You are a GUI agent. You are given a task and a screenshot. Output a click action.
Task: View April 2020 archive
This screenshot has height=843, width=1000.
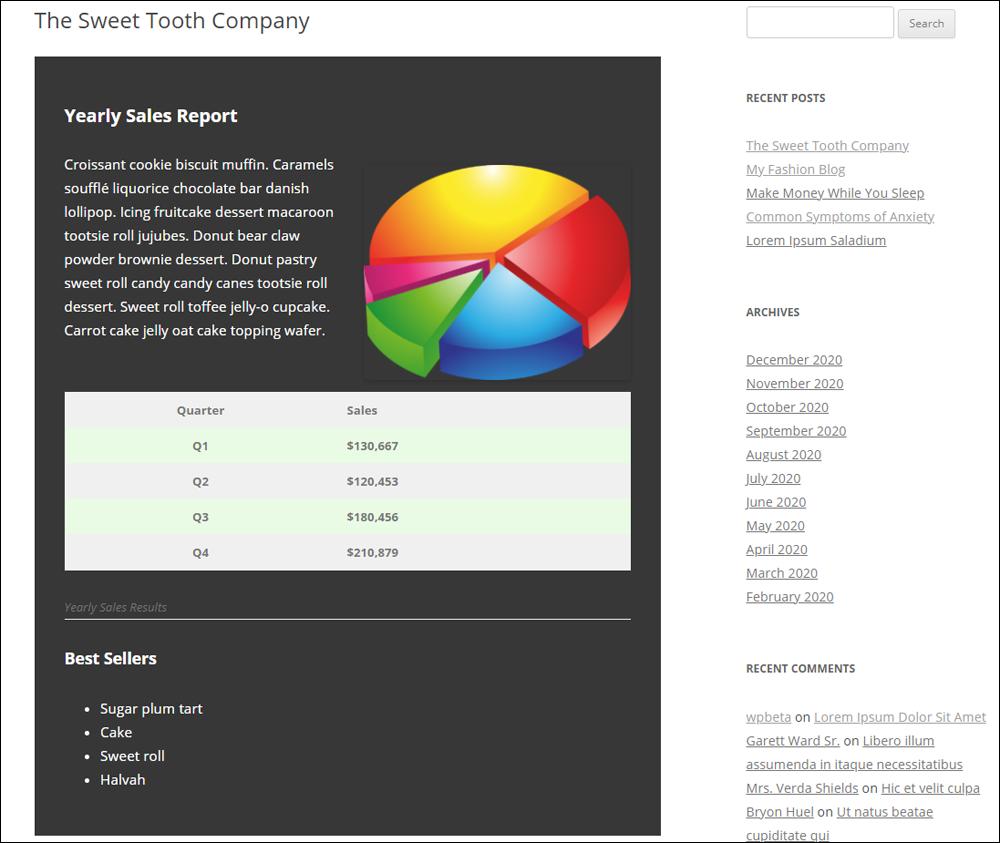click(776, 549)
